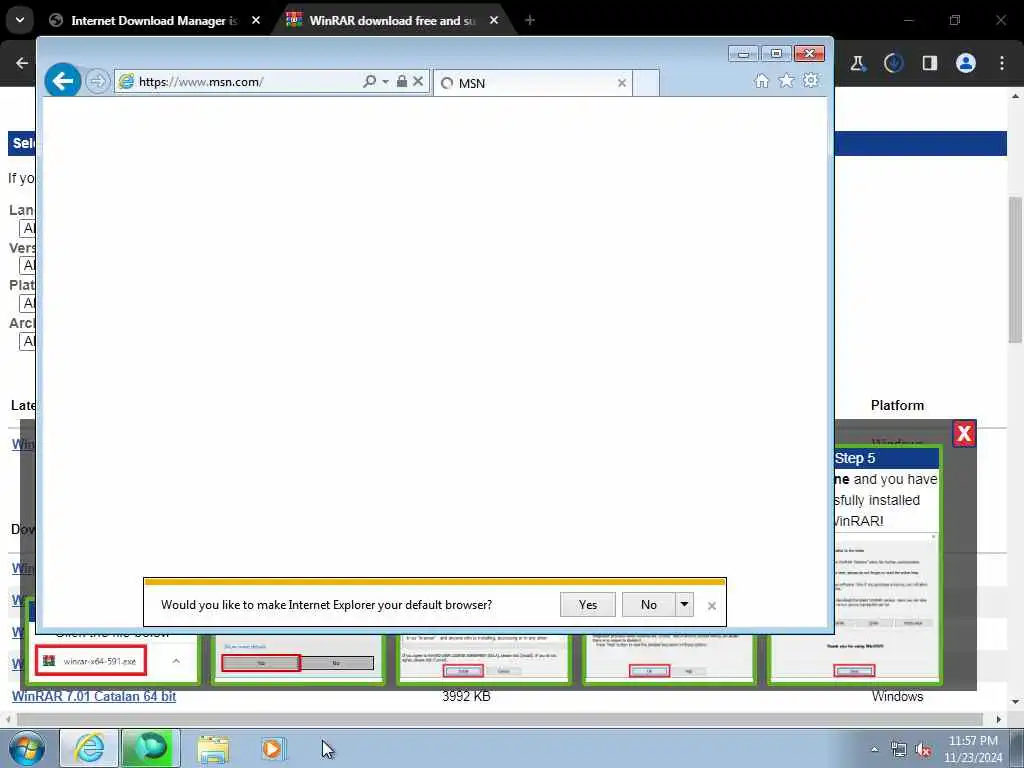Viewport: 1024px width, 768px height.
Task: Open WinRAR 7.01 Catalan 64 bit link
Action: point(94,696)
